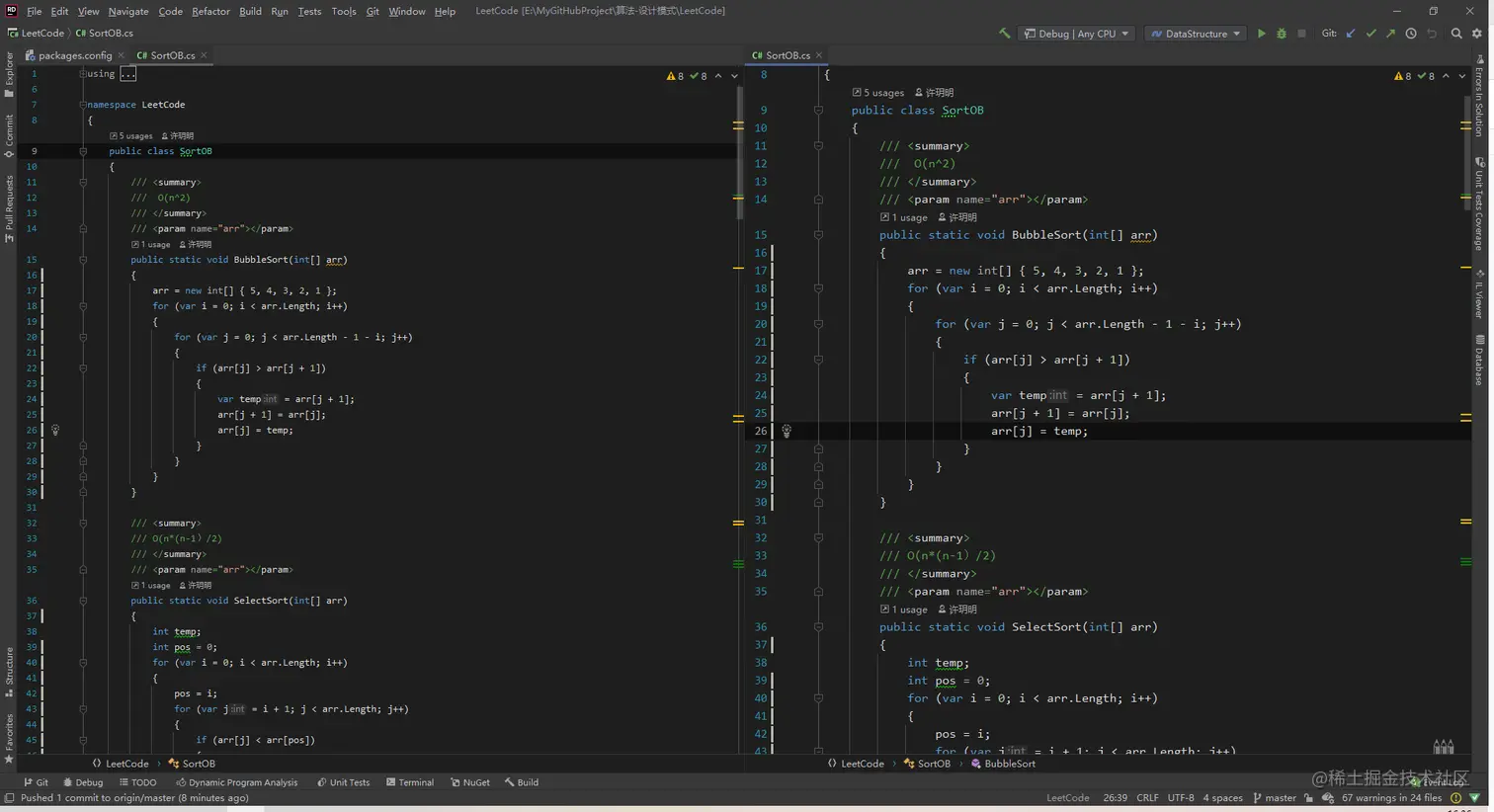Image resolution: width=1494 pixels, height=812 pixels.
Task: Click solution-wide analysis warning circle icon
Action: pyautogui.click(x=1455, y=798)
